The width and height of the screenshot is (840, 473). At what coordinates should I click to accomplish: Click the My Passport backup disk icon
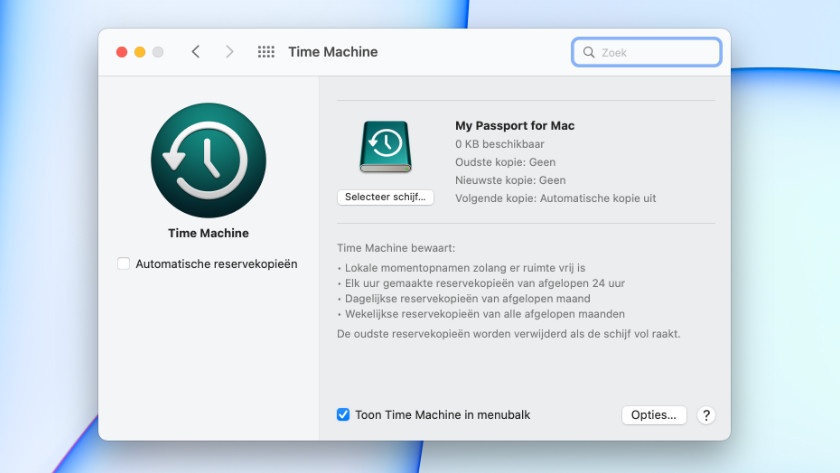[386, 146]
